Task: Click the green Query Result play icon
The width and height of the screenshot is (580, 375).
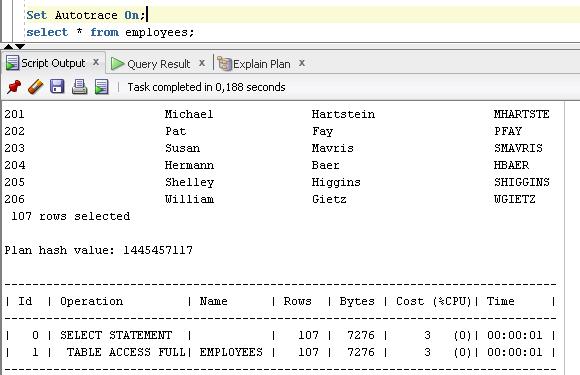Action: [117, 64]
